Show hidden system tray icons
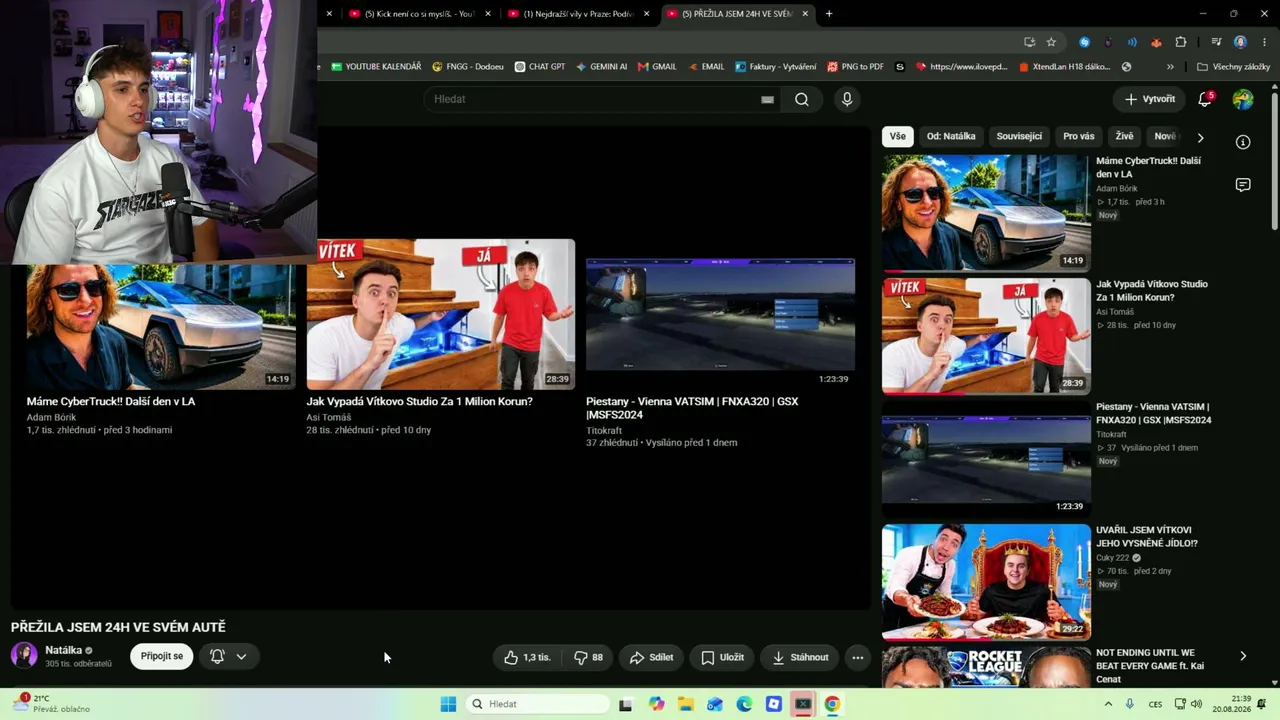The height and width of the screenshot is (720, 1280). tap(1108, 704)
